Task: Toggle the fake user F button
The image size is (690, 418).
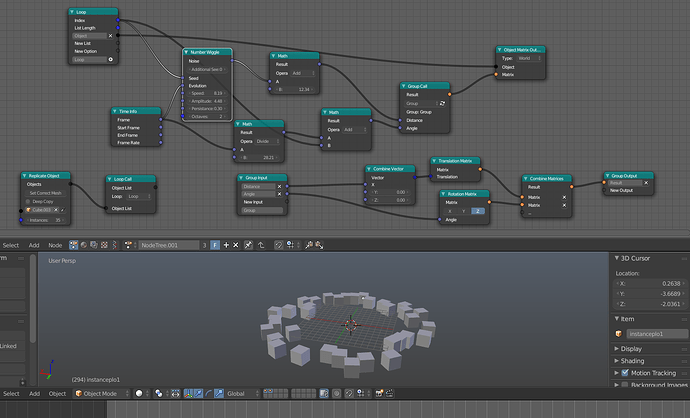Action: point(215,245)
